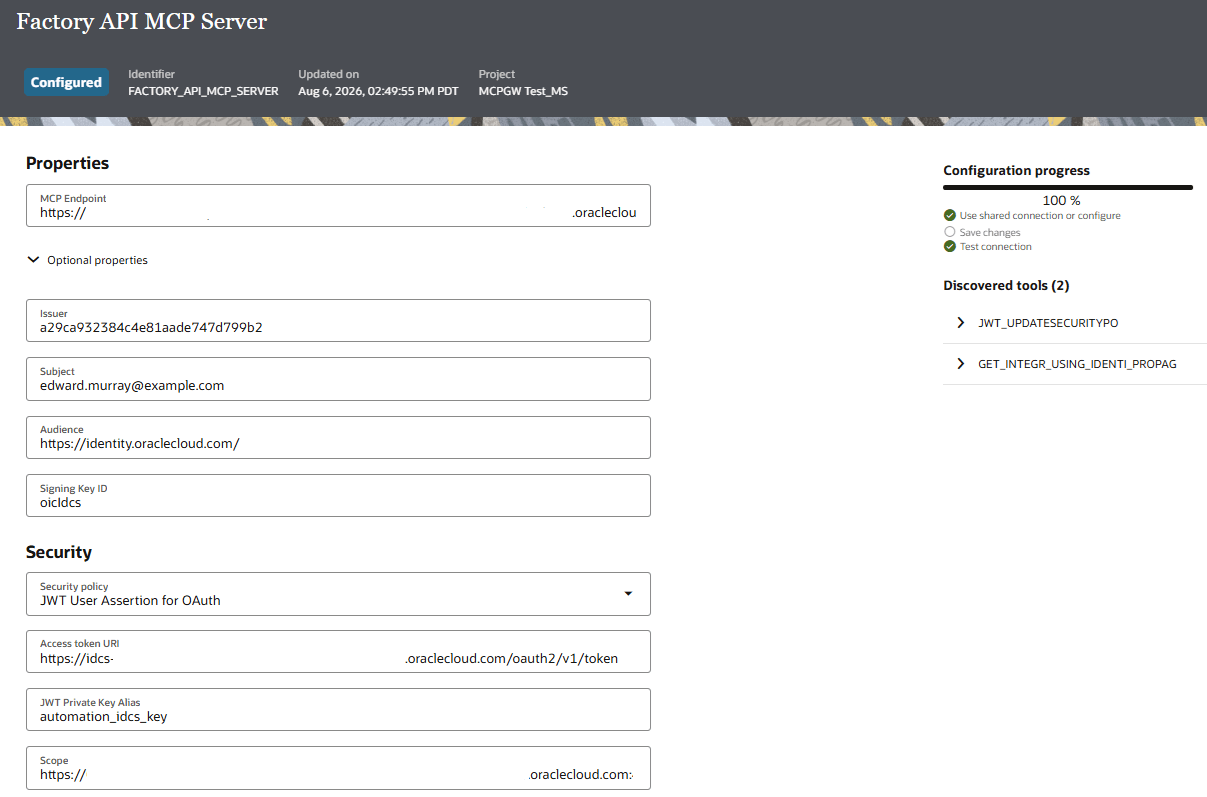The width and height of the screenshot is (1207, 797).
Task: Edit the Scope field
Action: point(338,768)
